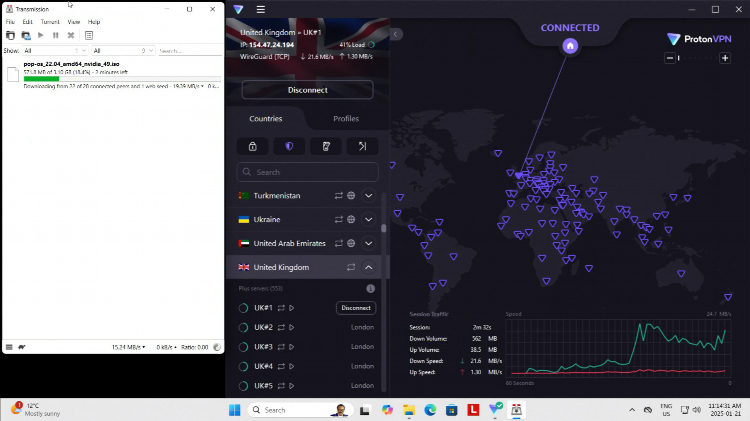Click the Ratio 0.00 status text
750x421 pixels.
(194, 347)
